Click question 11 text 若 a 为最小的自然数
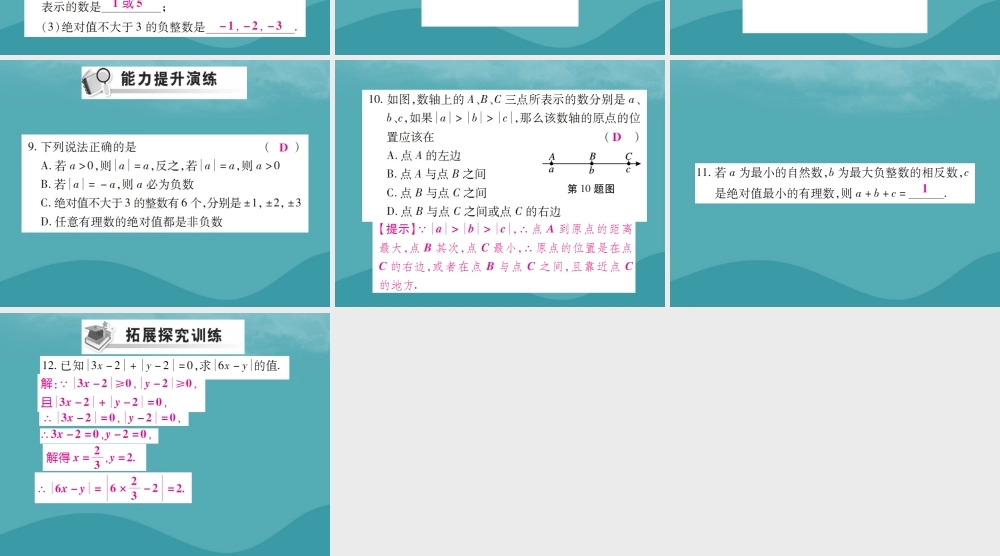The image size is (1000, 556). pos(833,182)
